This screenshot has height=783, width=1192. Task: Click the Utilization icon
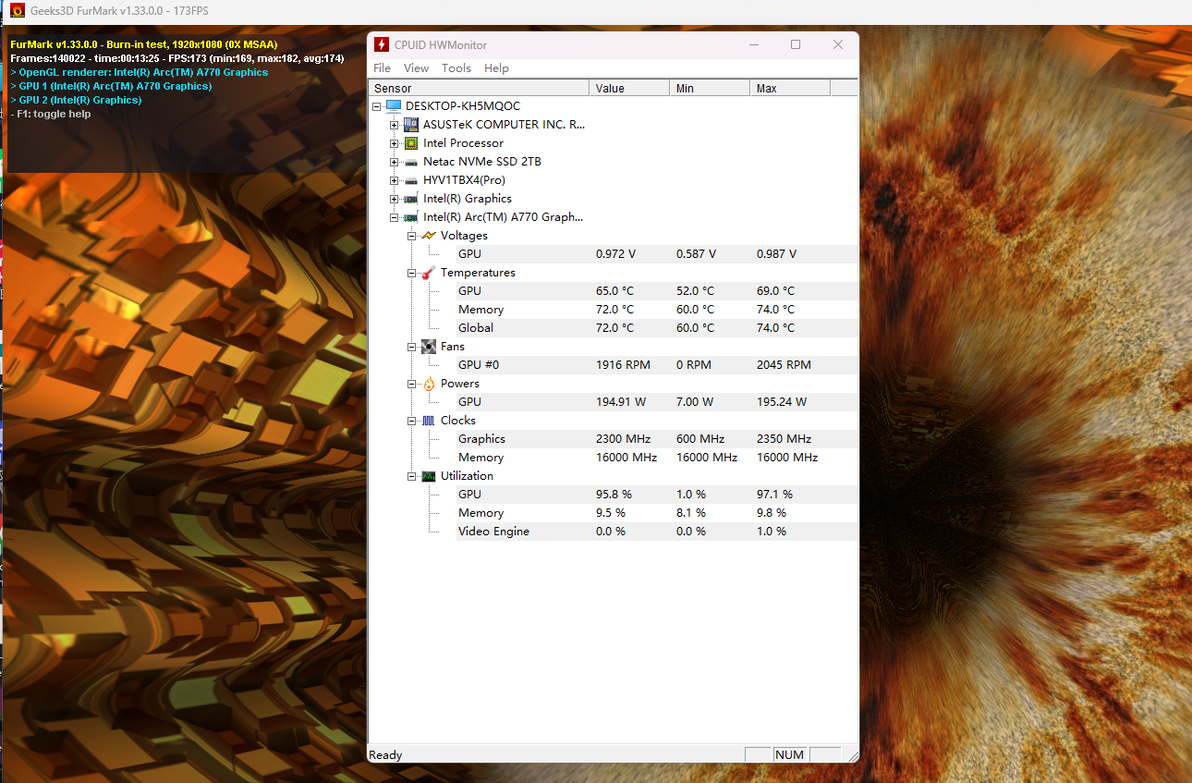[x=429, y=476]
